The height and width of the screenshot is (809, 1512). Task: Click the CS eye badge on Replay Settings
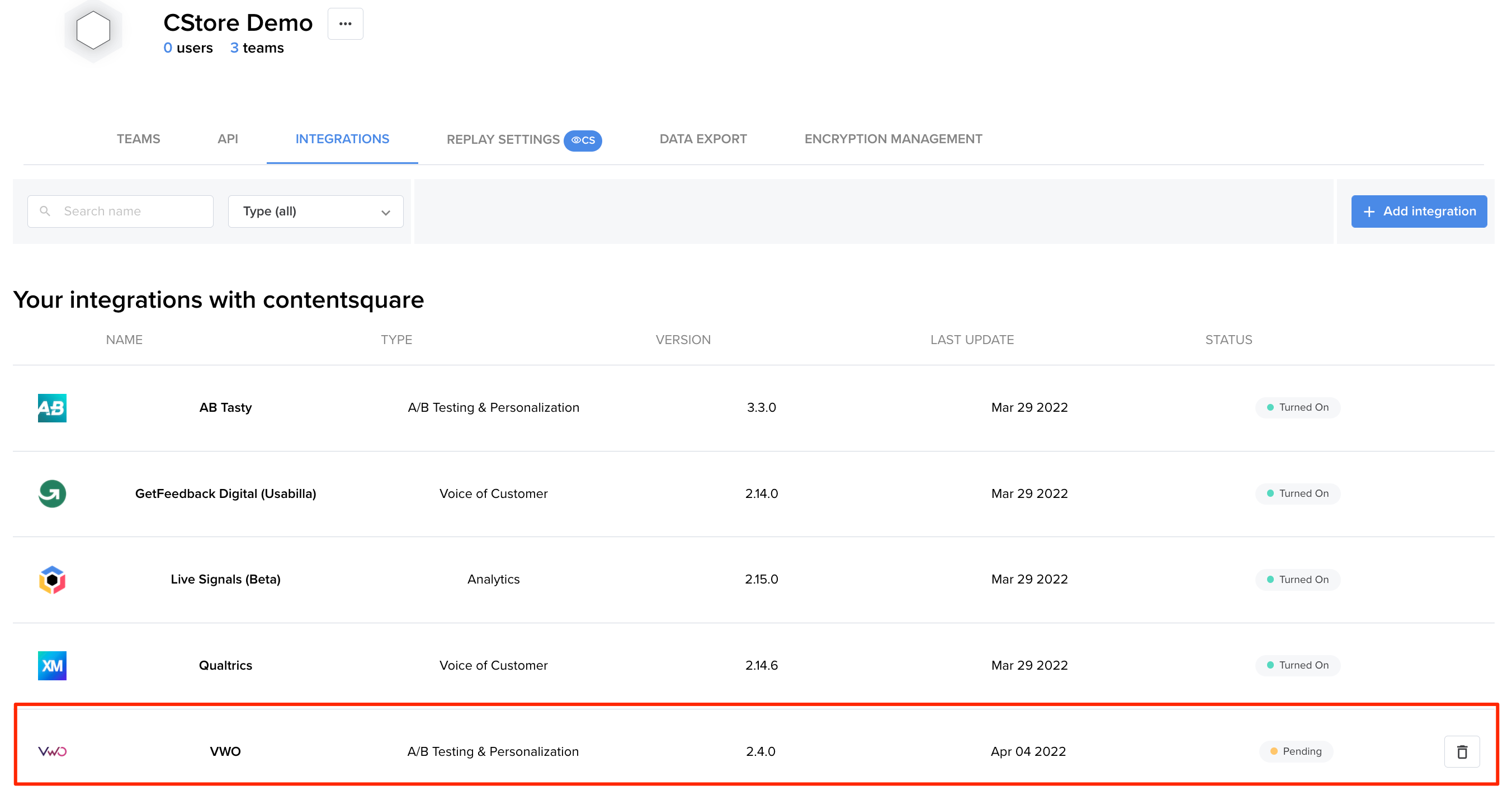[583, 140]
